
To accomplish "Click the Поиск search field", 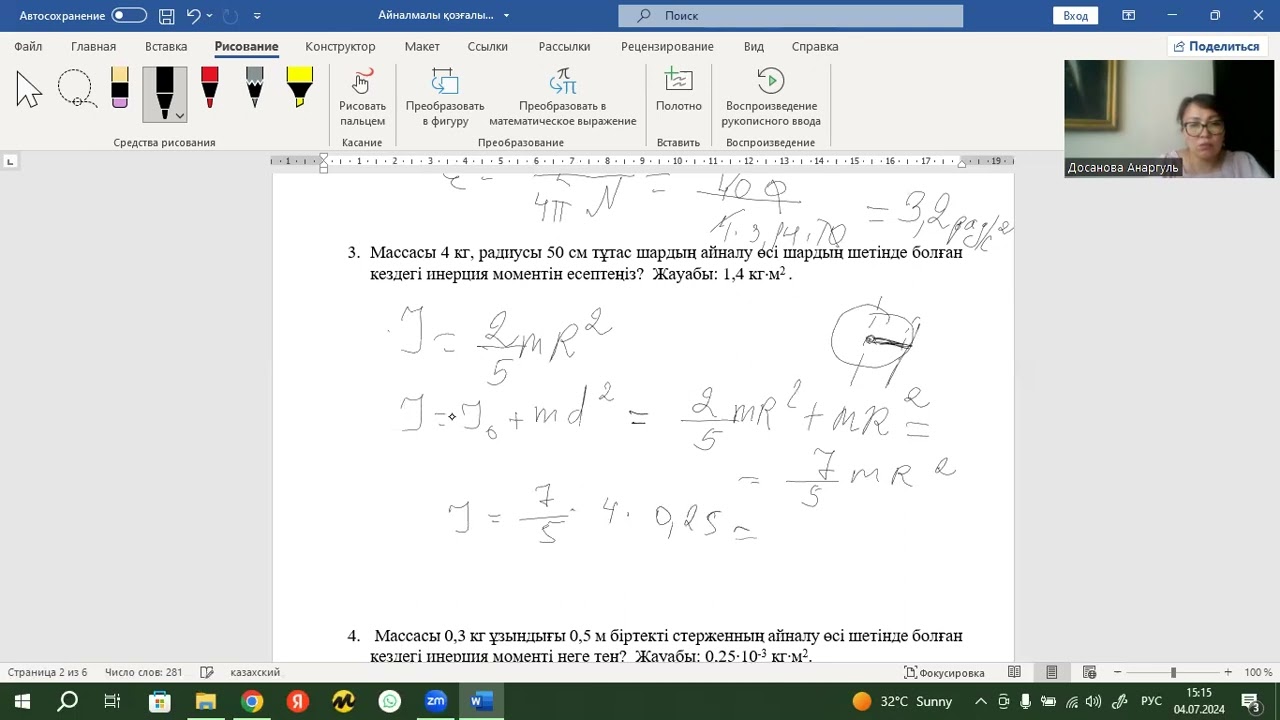I will 790,15.
